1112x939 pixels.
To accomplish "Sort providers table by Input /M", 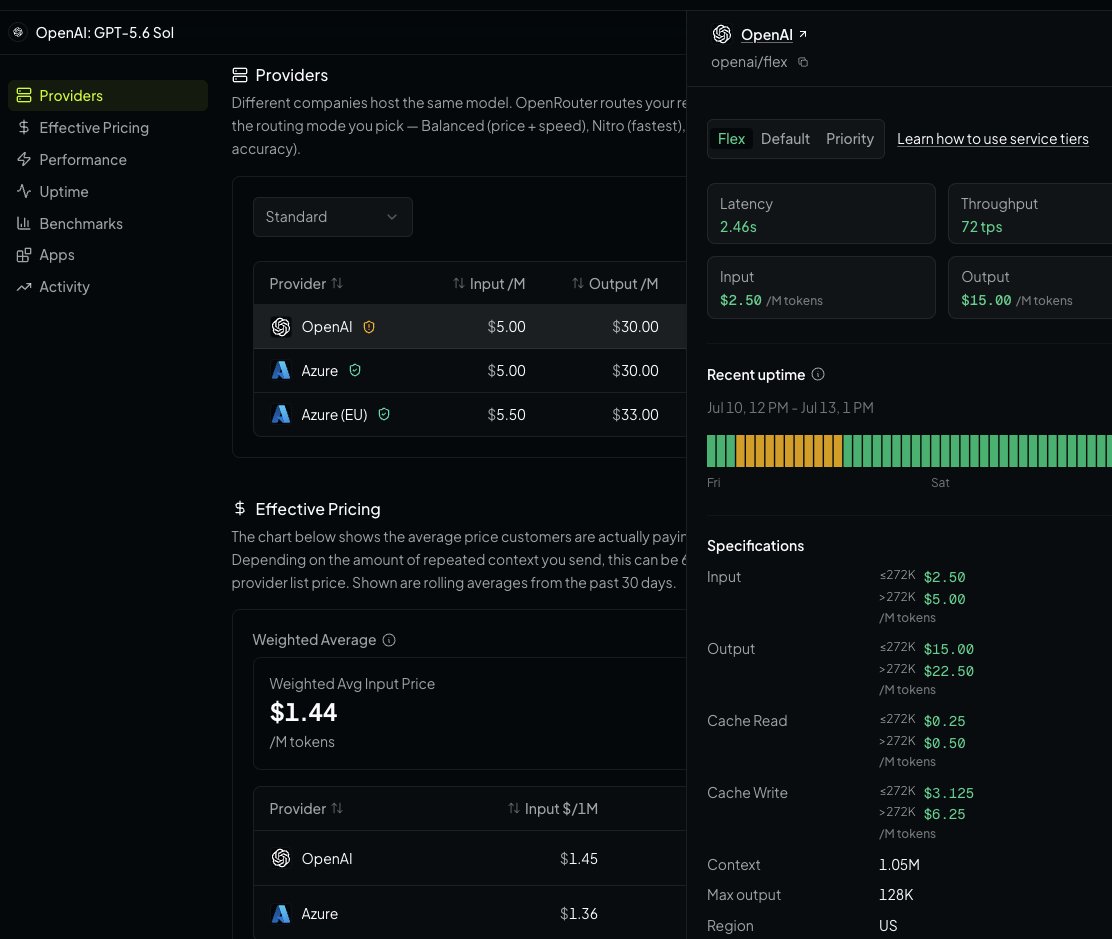I will [489, 284].
